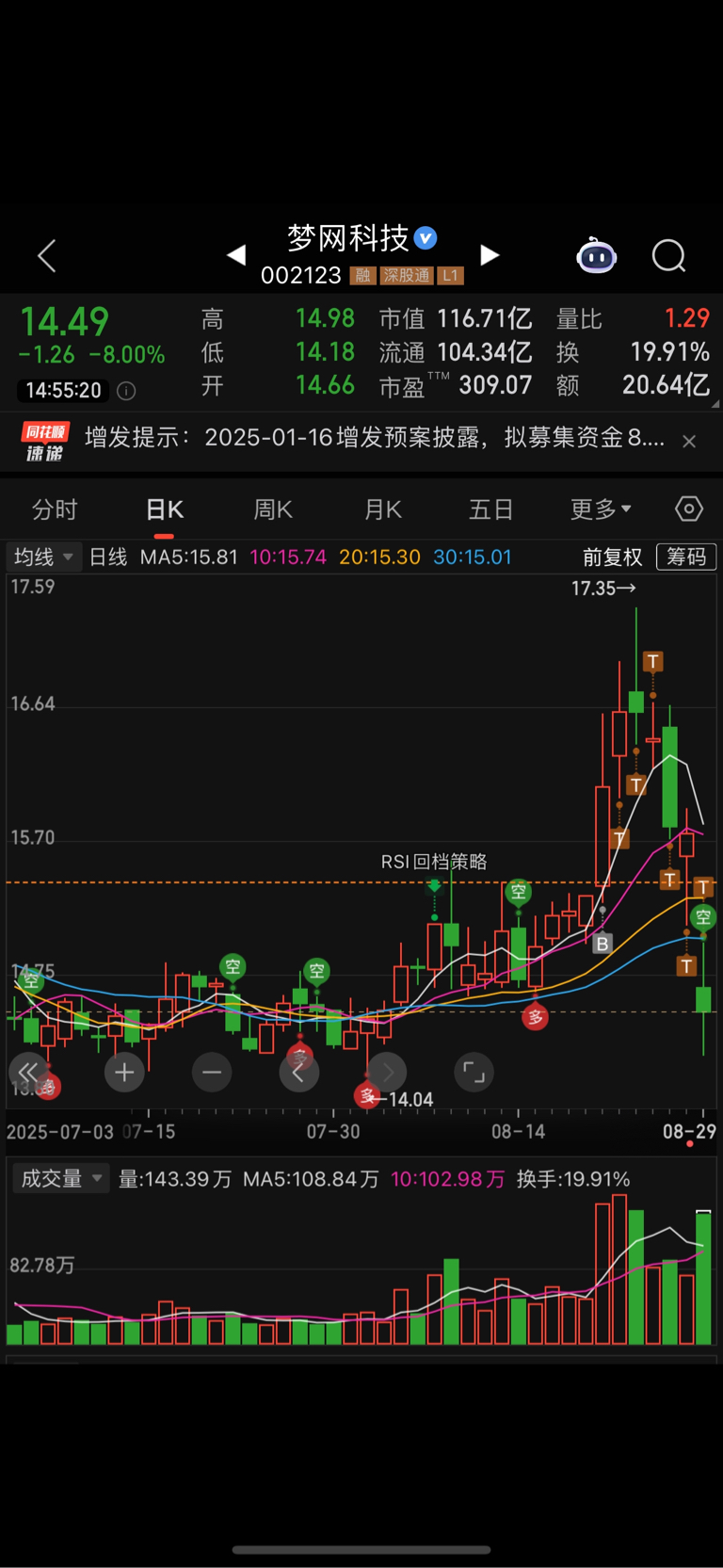Viewport: 723px width, 1568px height.
Task: Tap the 深股通 tag
Action: click(x=407, y=276)
